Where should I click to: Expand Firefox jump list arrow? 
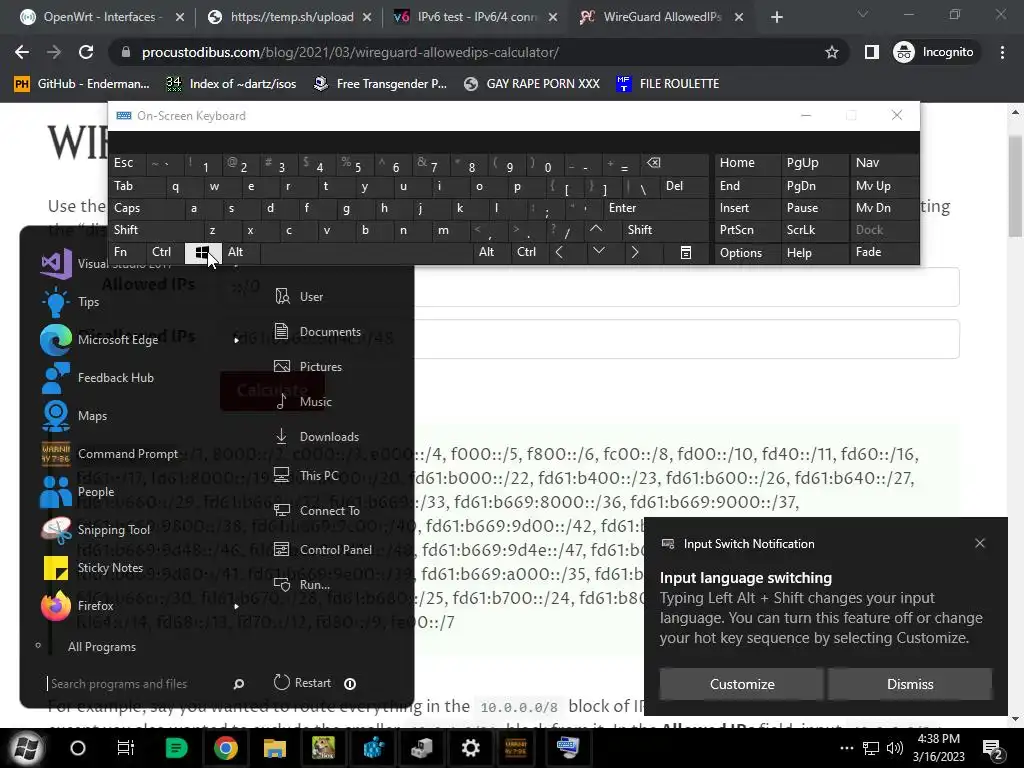(x=236, y=606)
